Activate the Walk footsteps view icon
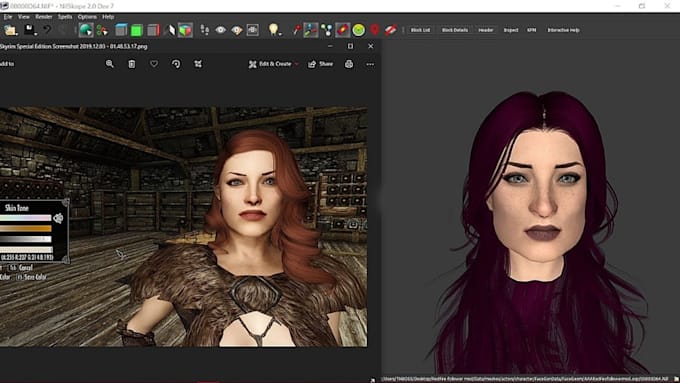The image size is (680, 383). tap(205, 30)
